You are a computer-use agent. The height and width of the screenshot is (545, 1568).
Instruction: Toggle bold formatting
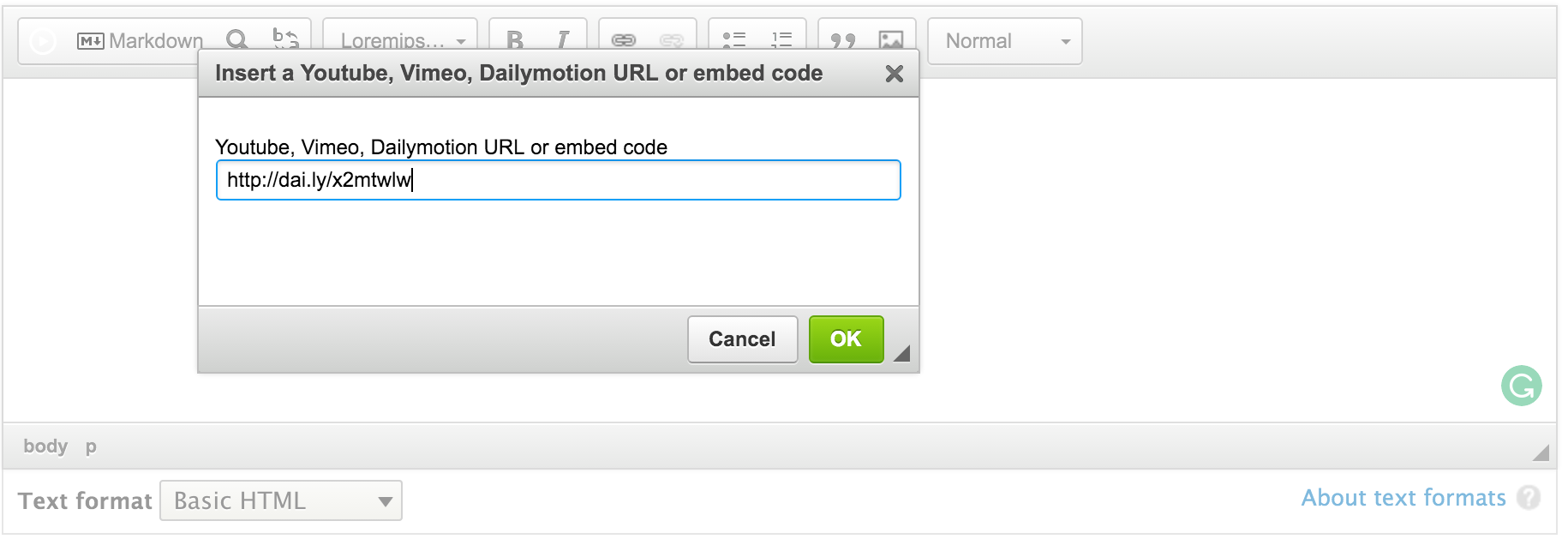click(515, 40)
